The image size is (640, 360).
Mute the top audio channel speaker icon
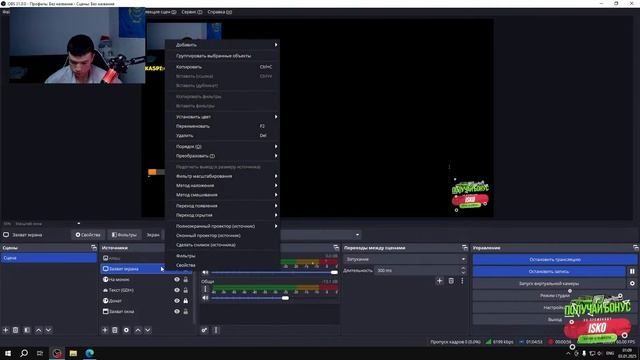[205, 272]
